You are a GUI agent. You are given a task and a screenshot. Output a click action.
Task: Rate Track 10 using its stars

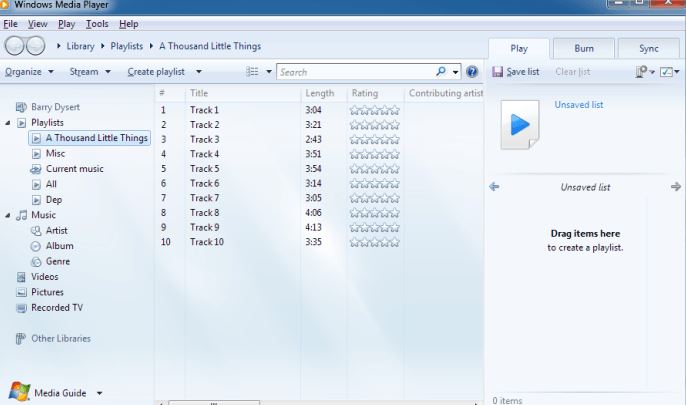point(374,242)
